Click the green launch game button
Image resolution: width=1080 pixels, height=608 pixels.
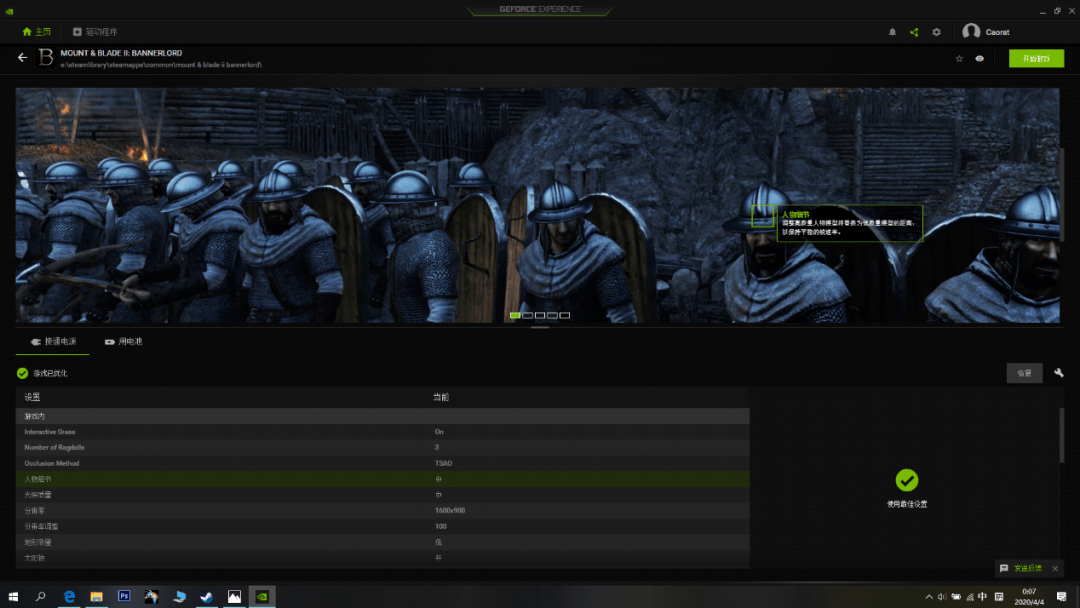(x=1036, y=58)
